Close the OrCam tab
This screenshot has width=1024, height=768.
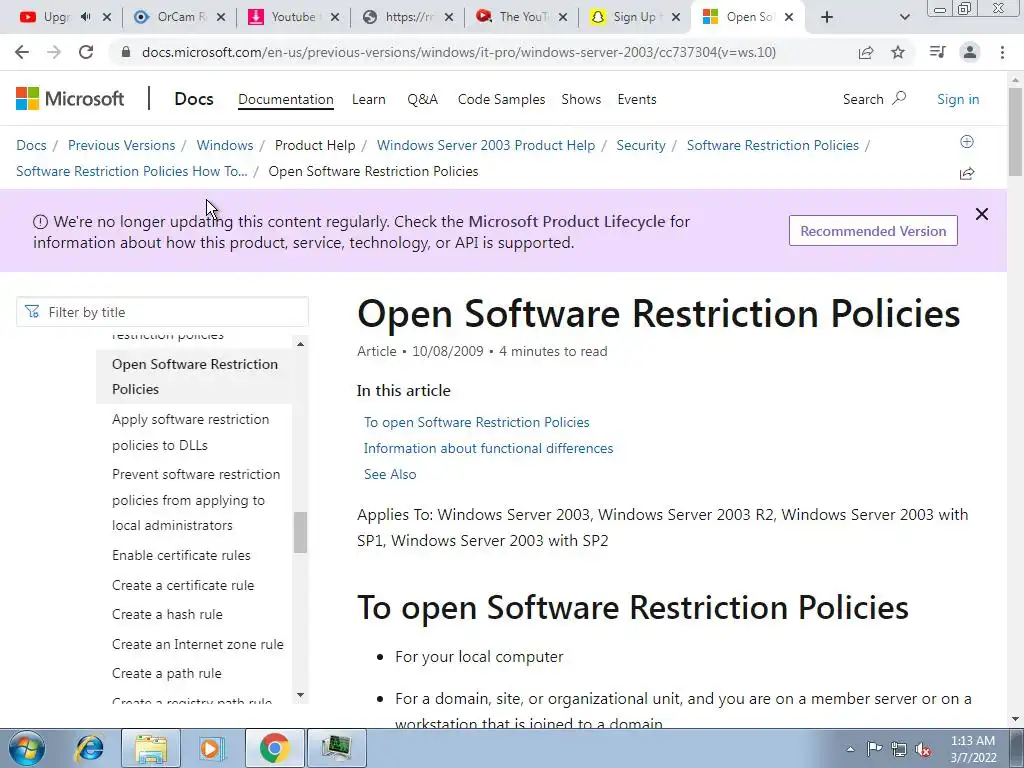point(221,17)
